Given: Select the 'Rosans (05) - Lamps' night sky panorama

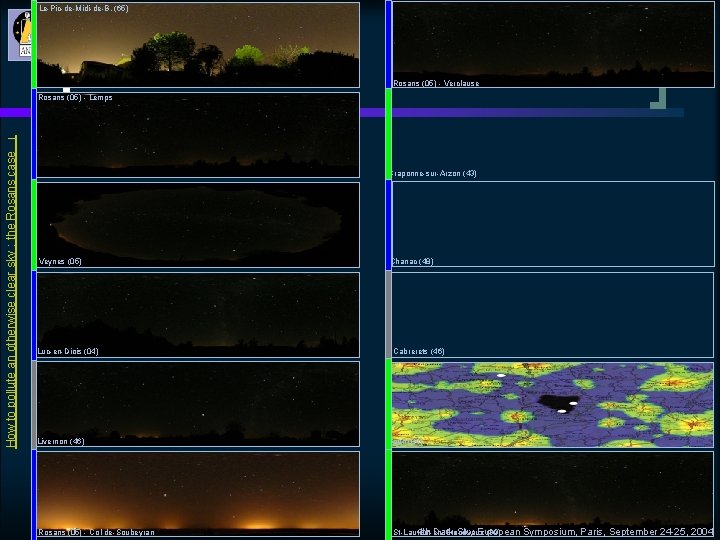Looking at the screenshot, I should pyautogui.click(x=198, y=135).
